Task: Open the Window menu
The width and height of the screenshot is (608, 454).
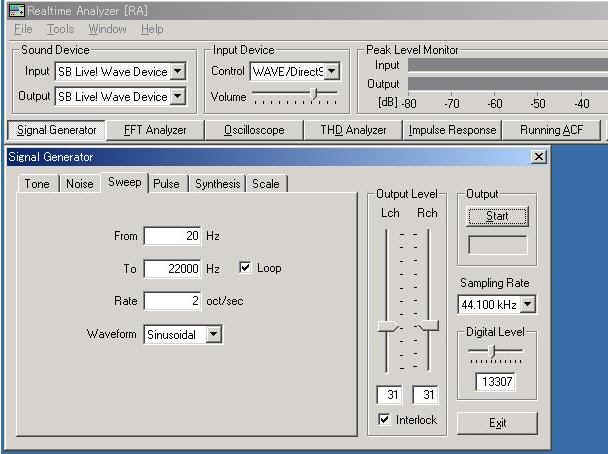Action: click(x=107, y=29)
